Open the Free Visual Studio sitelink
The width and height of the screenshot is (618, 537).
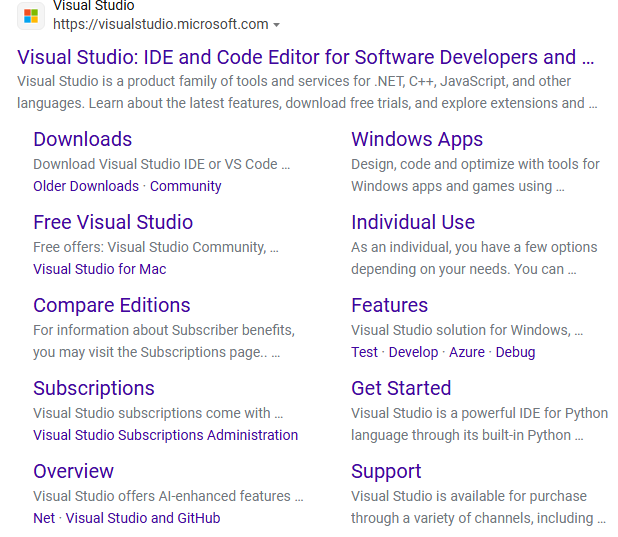click(113, 222)
